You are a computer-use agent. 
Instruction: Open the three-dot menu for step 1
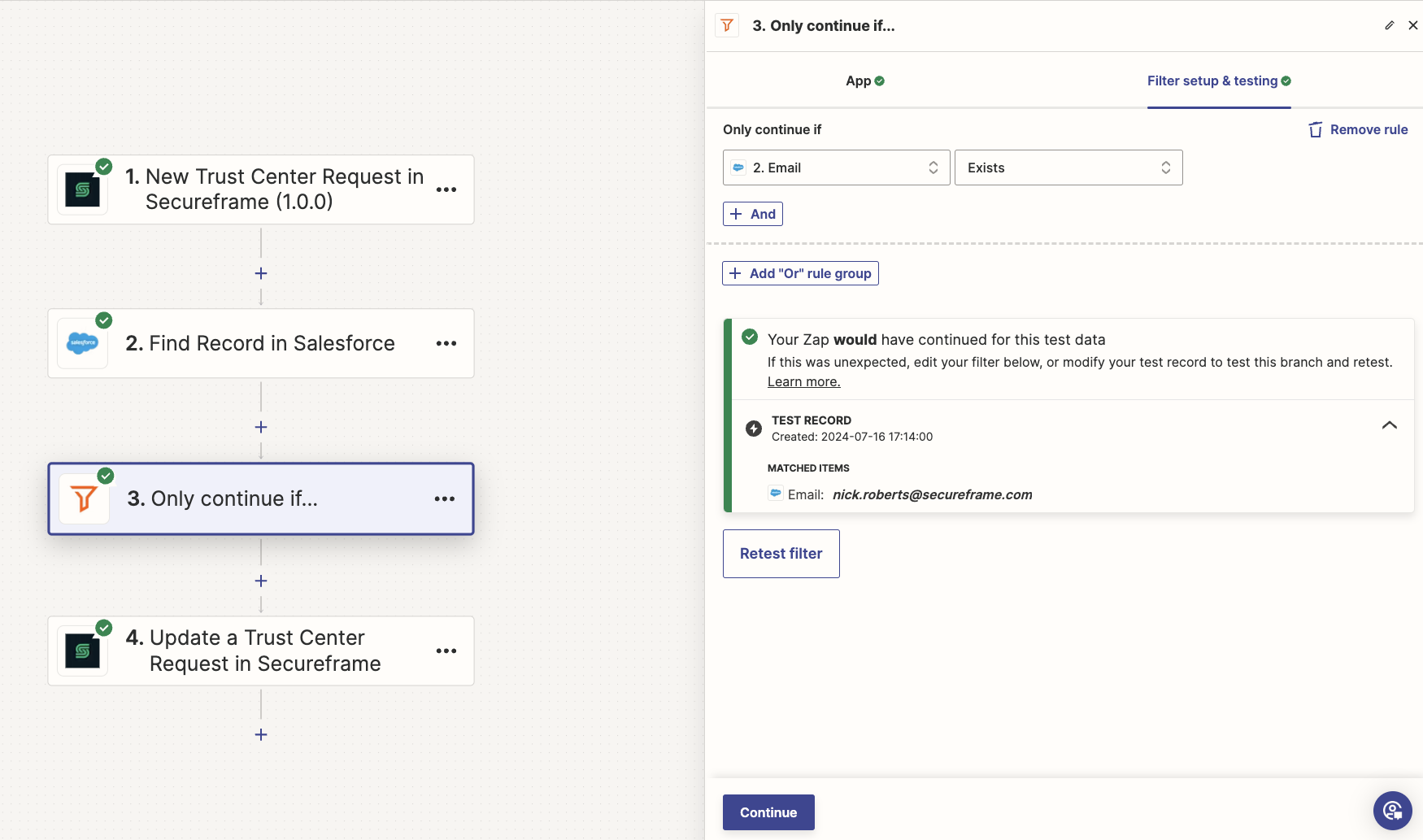tap(446, 189)
